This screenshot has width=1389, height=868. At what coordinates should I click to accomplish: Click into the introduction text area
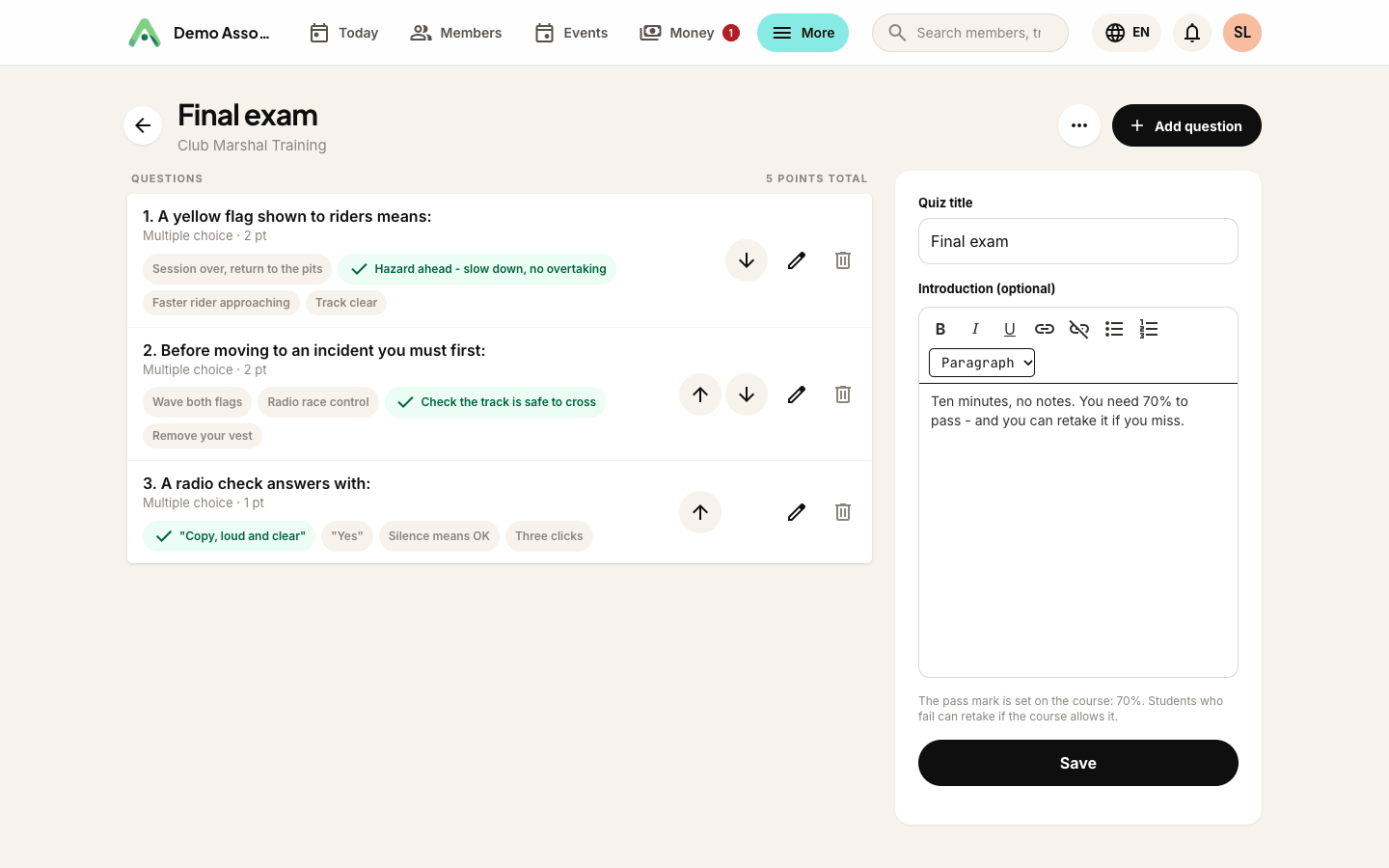tap(1078, 530)
